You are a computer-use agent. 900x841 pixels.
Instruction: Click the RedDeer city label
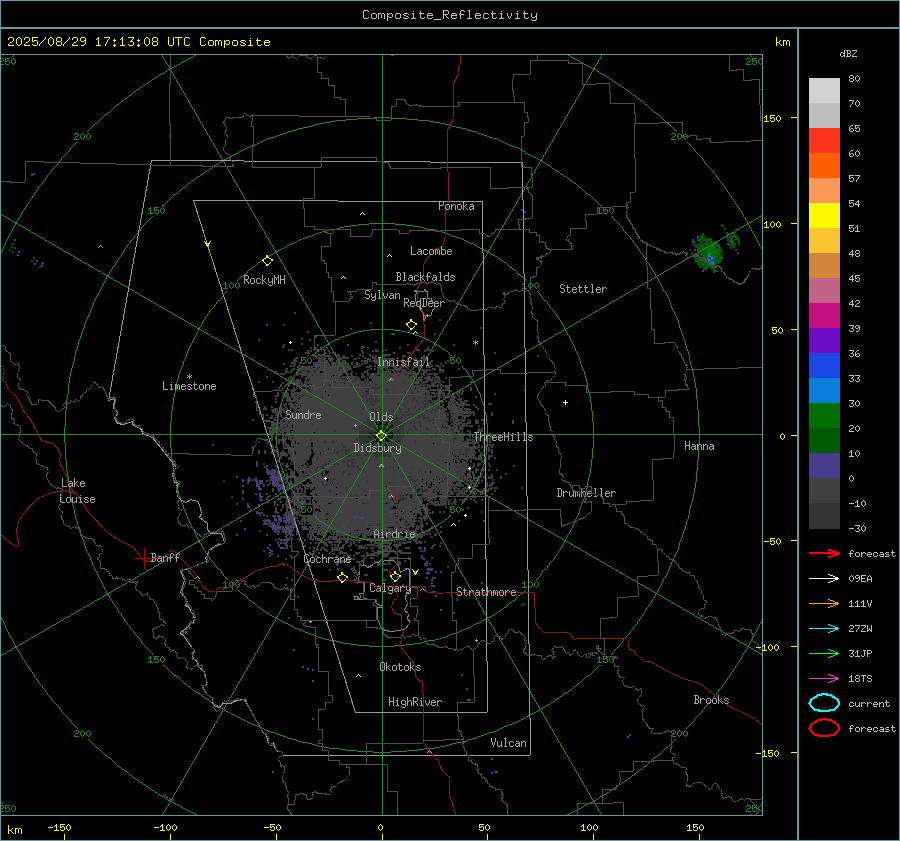coord(424,303)
